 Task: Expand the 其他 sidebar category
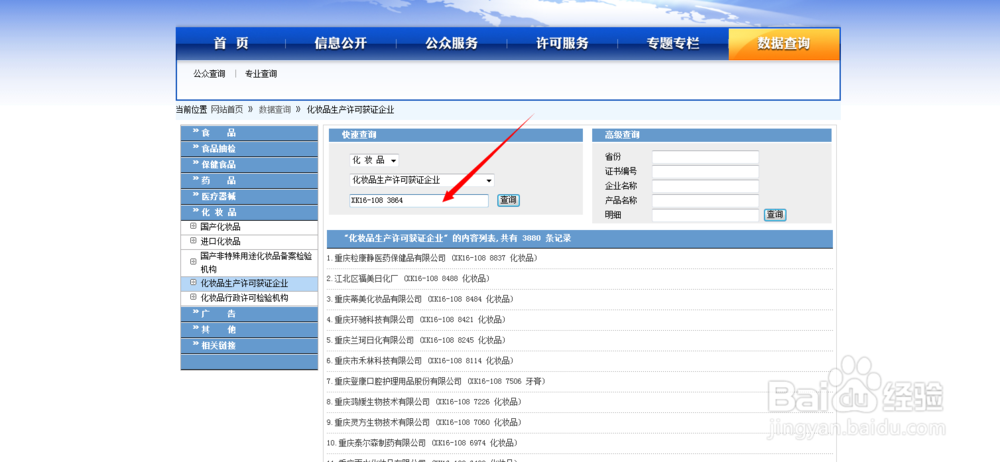pyautogui.click(x=249, y=330)
